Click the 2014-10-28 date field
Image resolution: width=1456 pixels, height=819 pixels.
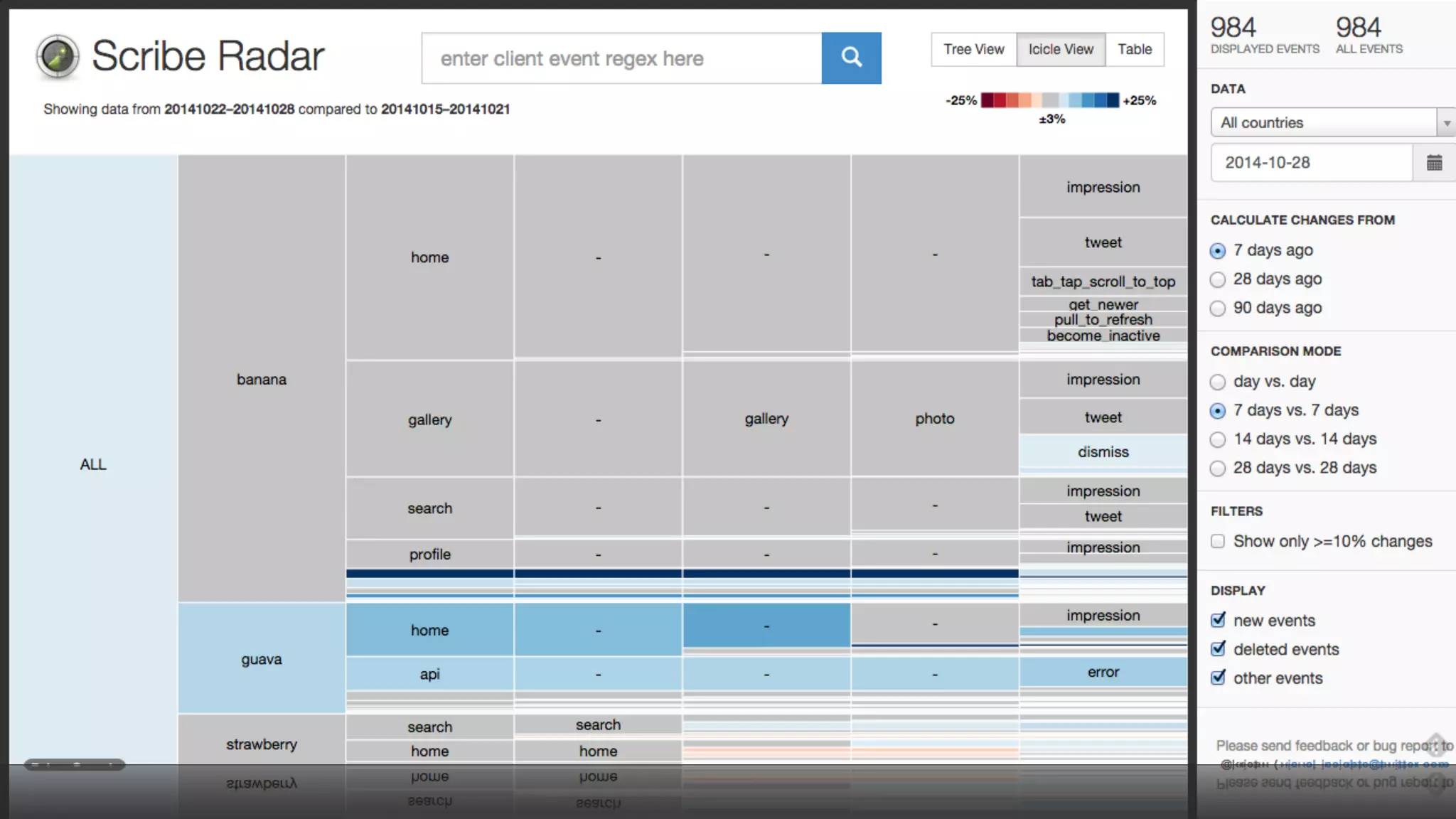[x=1311, y=163]
